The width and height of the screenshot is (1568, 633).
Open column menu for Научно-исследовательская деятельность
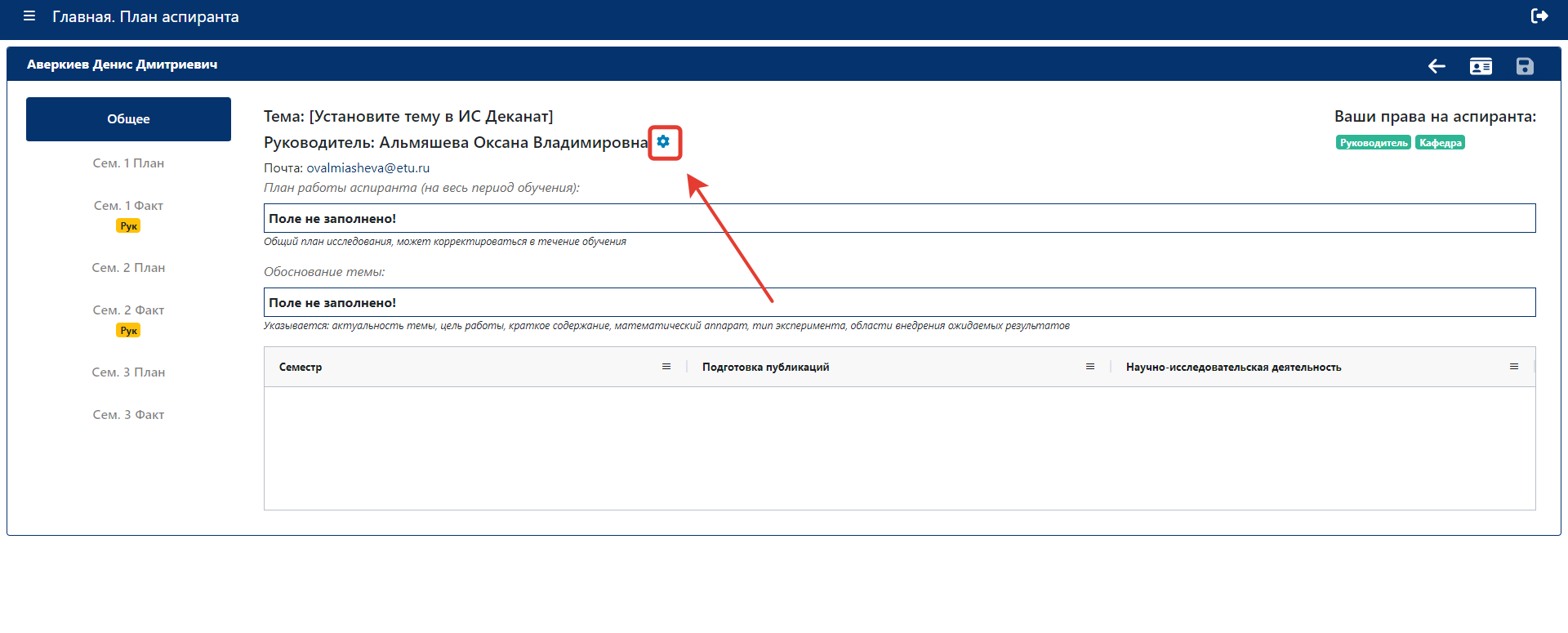[1514, 367]
